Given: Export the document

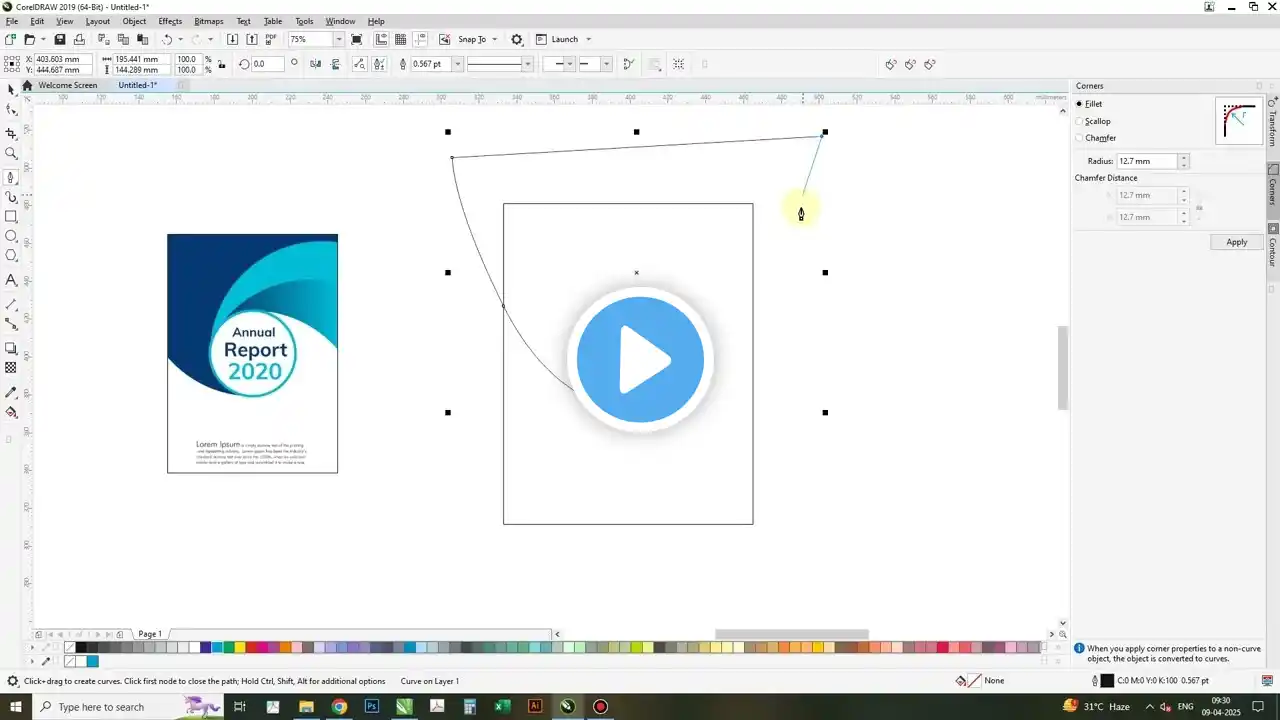Looking at the screenshot, I should click(251, 39).
